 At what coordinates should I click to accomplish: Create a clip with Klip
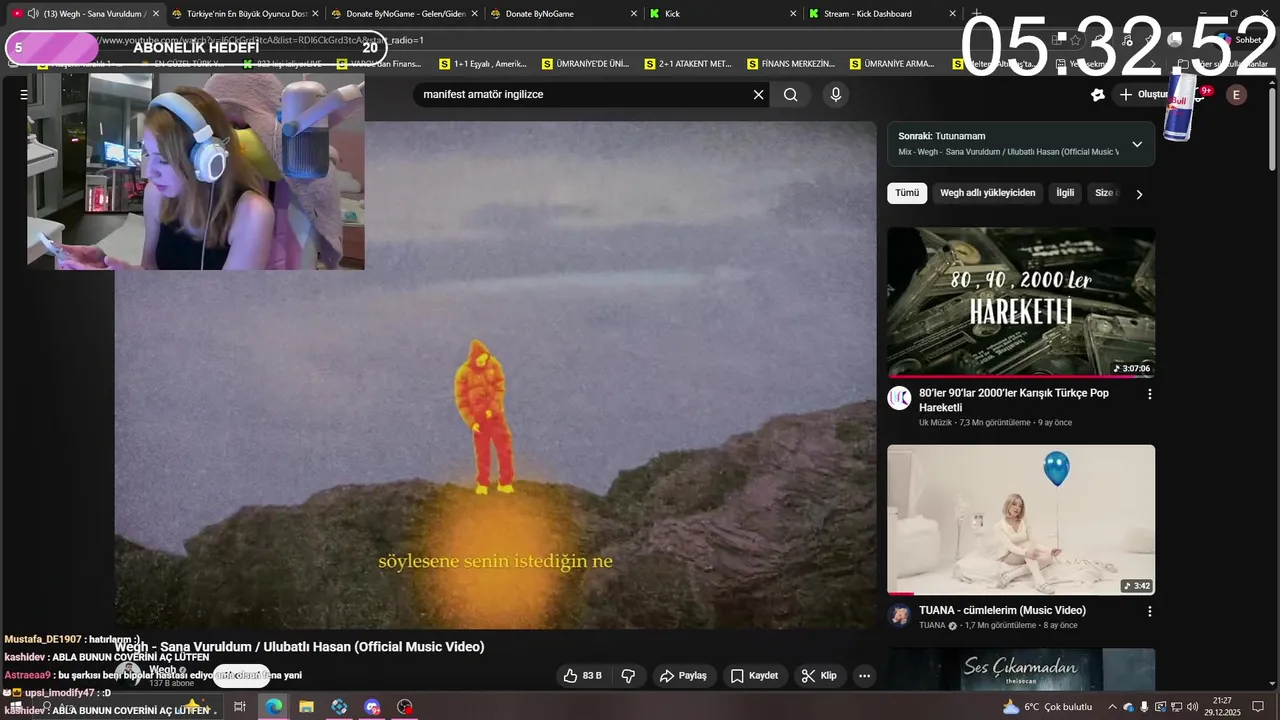click(819, 676)
